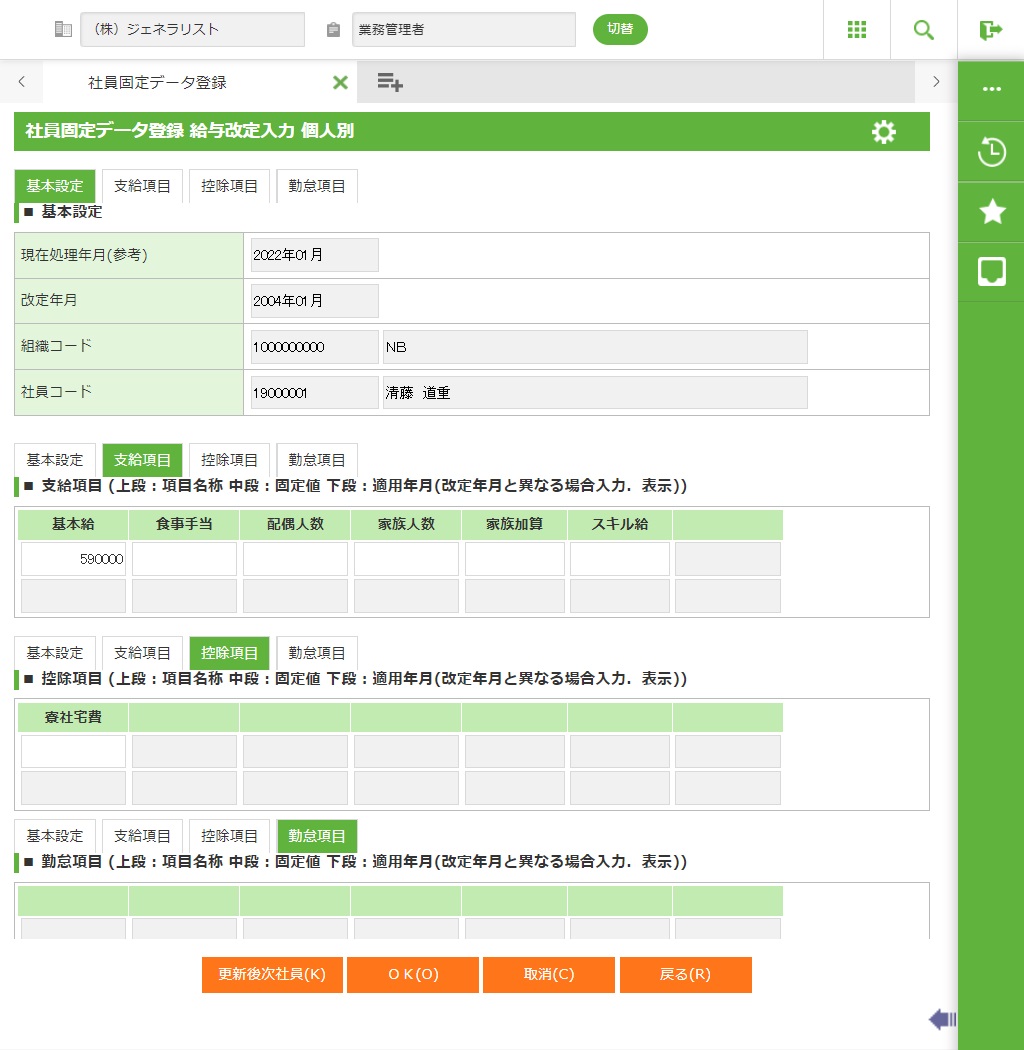Click the 更新後次社員(K) button

pos(272,975)
